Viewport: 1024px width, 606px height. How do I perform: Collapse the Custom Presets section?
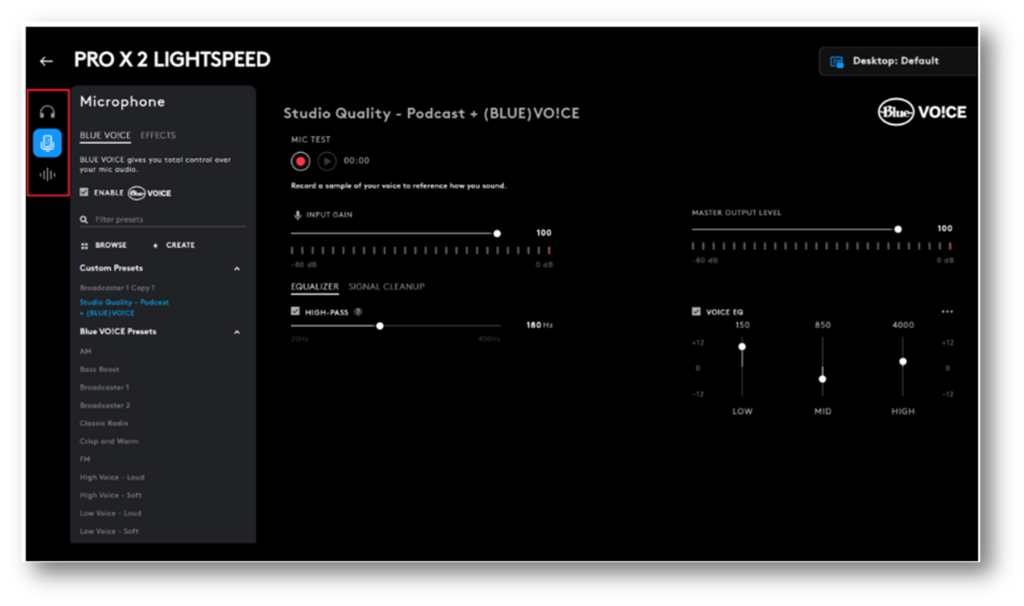click(237, 268)
